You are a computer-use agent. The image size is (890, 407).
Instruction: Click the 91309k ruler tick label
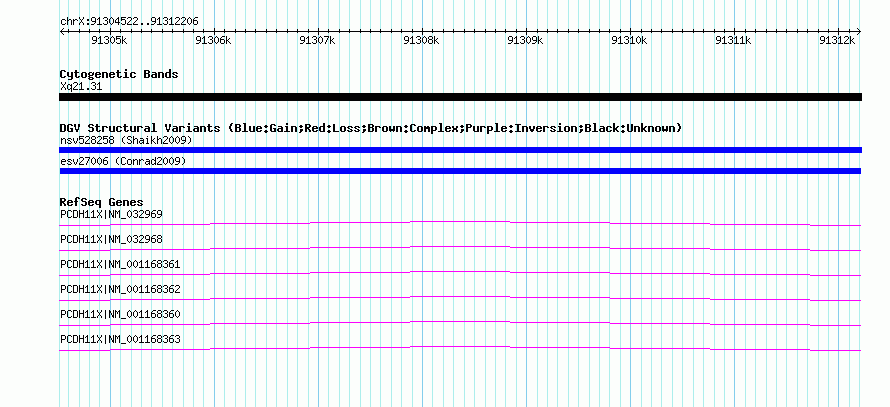point(525,40)
